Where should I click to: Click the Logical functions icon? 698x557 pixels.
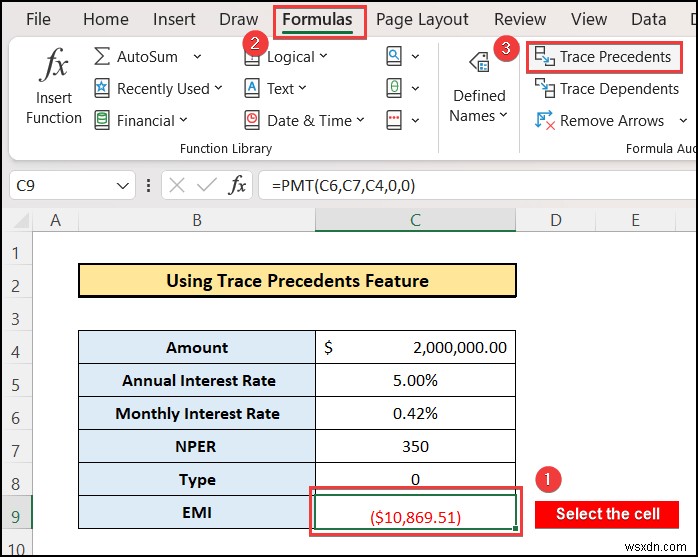coord(252,58)
